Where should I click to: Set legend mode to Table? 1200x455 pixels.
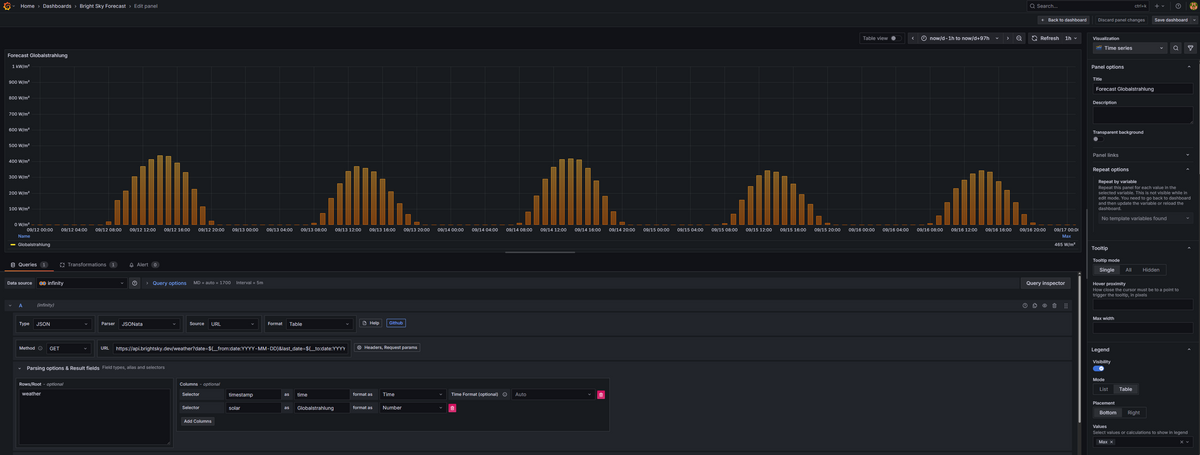[1126, 389]
